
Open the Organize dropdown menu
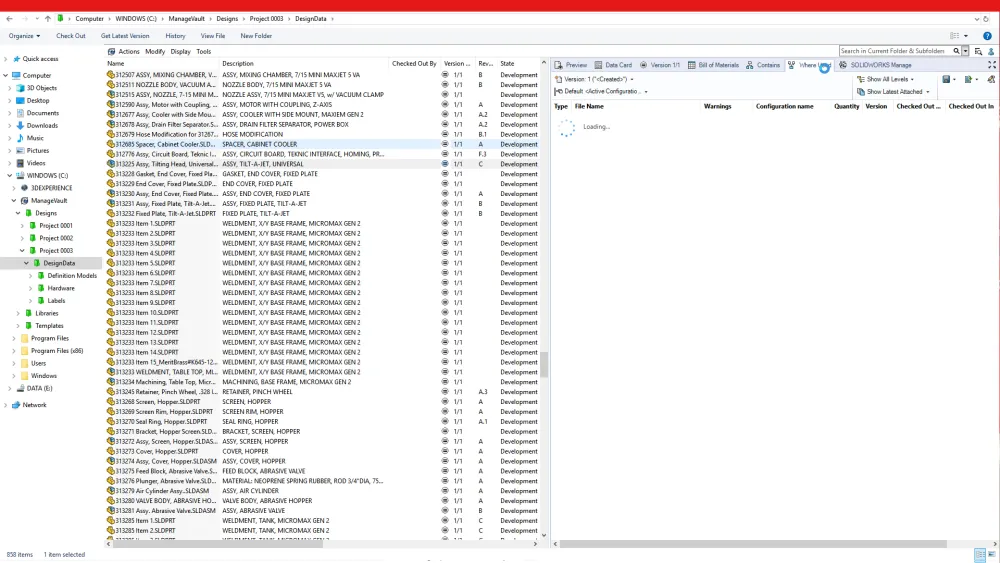tap(24, 36)
